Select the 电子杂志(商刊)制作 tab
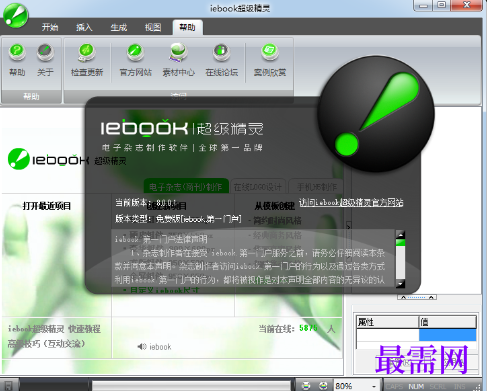487x391 pixels. pos(186,187)
